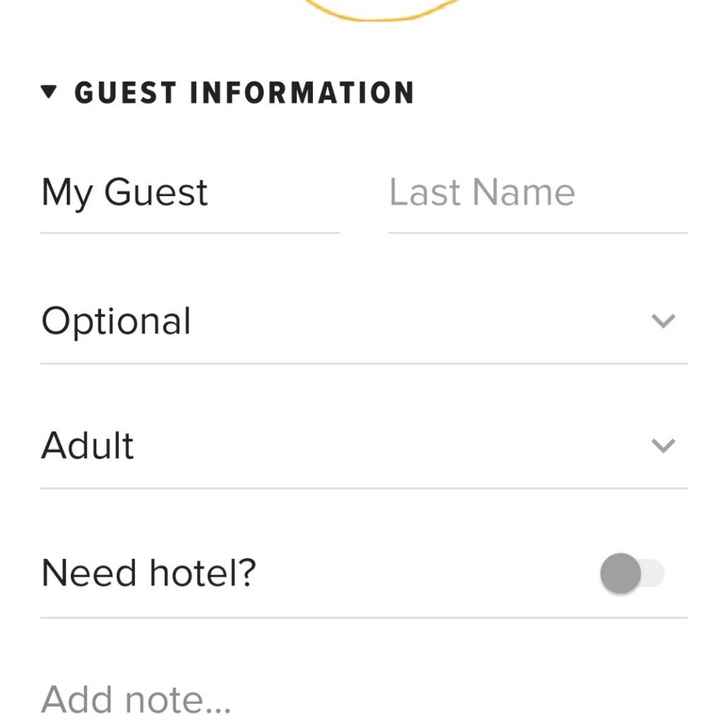Tap the yellow circle at the top
The height and width of the screenshot is (720, 720).
[x=380, y=10]
